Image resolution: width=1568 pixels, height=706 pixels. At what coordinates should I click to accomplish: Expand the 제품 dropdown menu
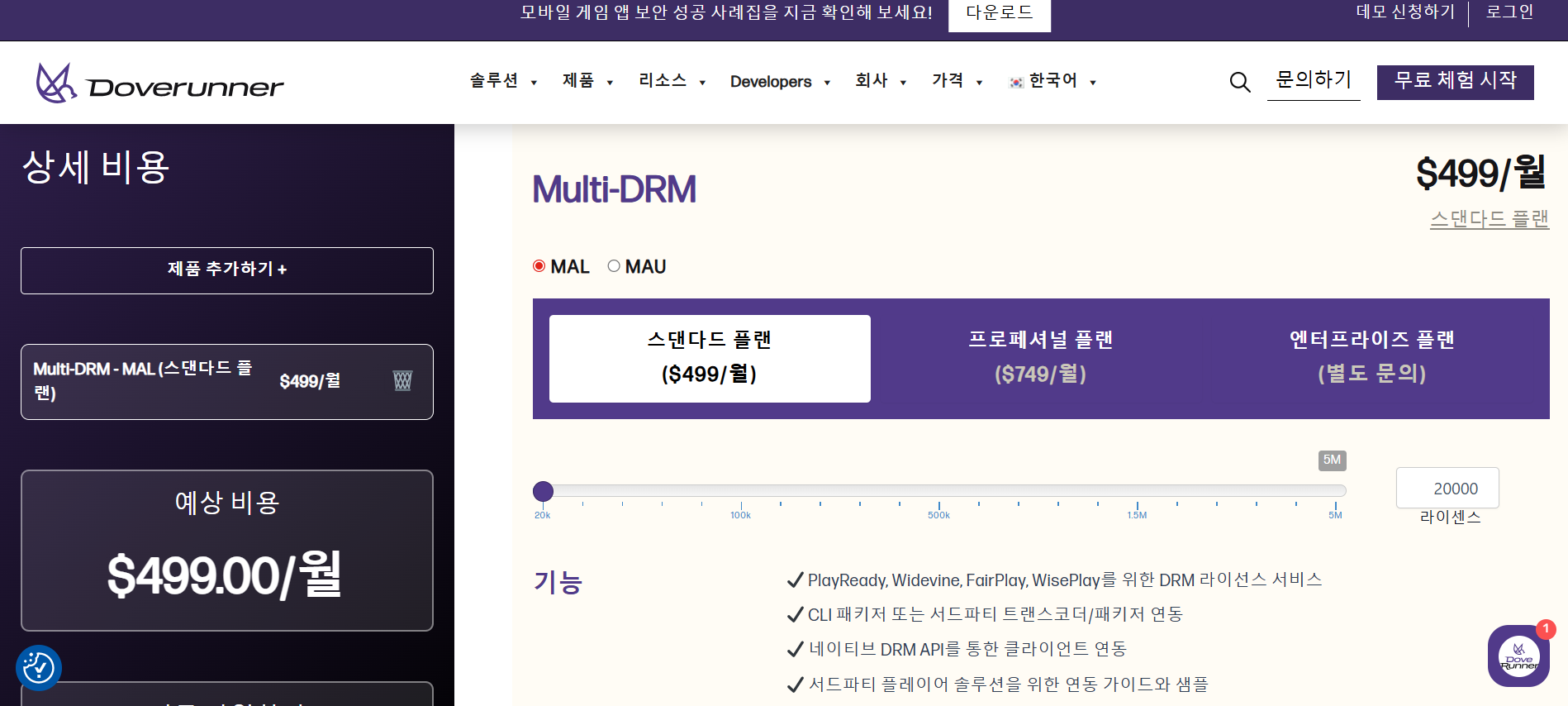[x=587, y=81]
